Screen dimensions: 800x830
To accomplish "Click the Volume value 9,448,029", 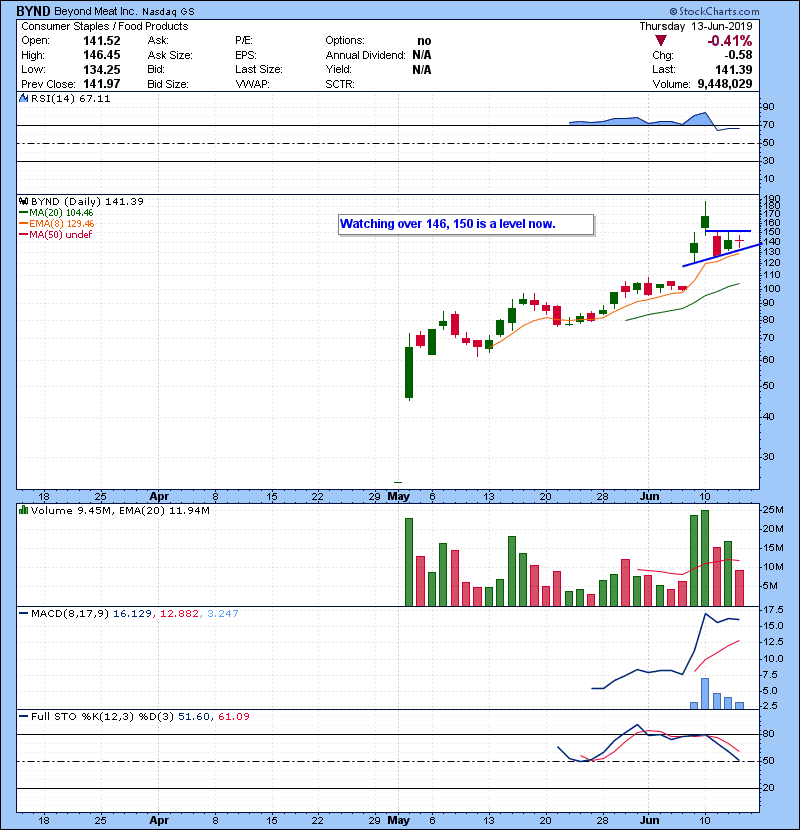I will click(x=725, y=84).
